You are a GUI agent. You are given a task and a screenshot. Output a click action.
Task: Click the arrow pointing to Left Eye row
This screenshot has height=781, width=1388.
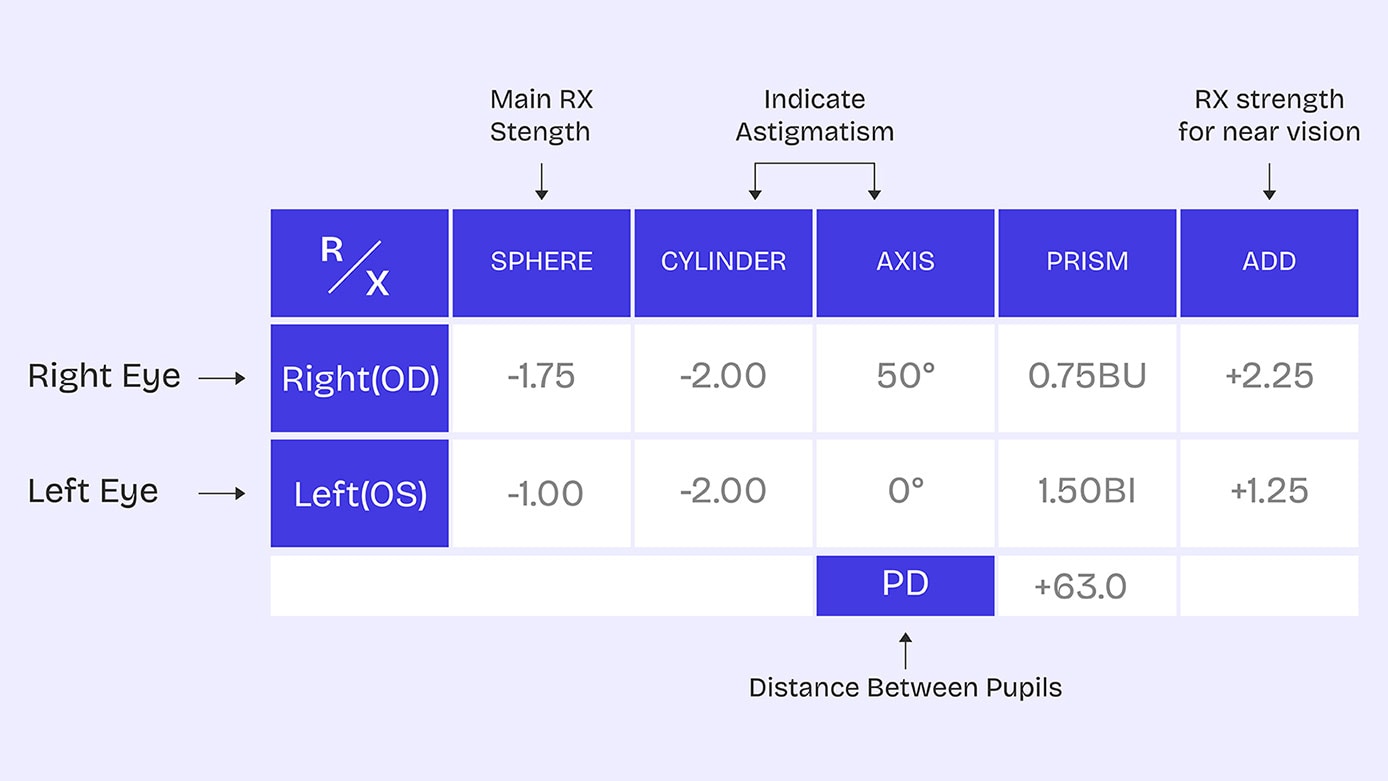[222, 493]
